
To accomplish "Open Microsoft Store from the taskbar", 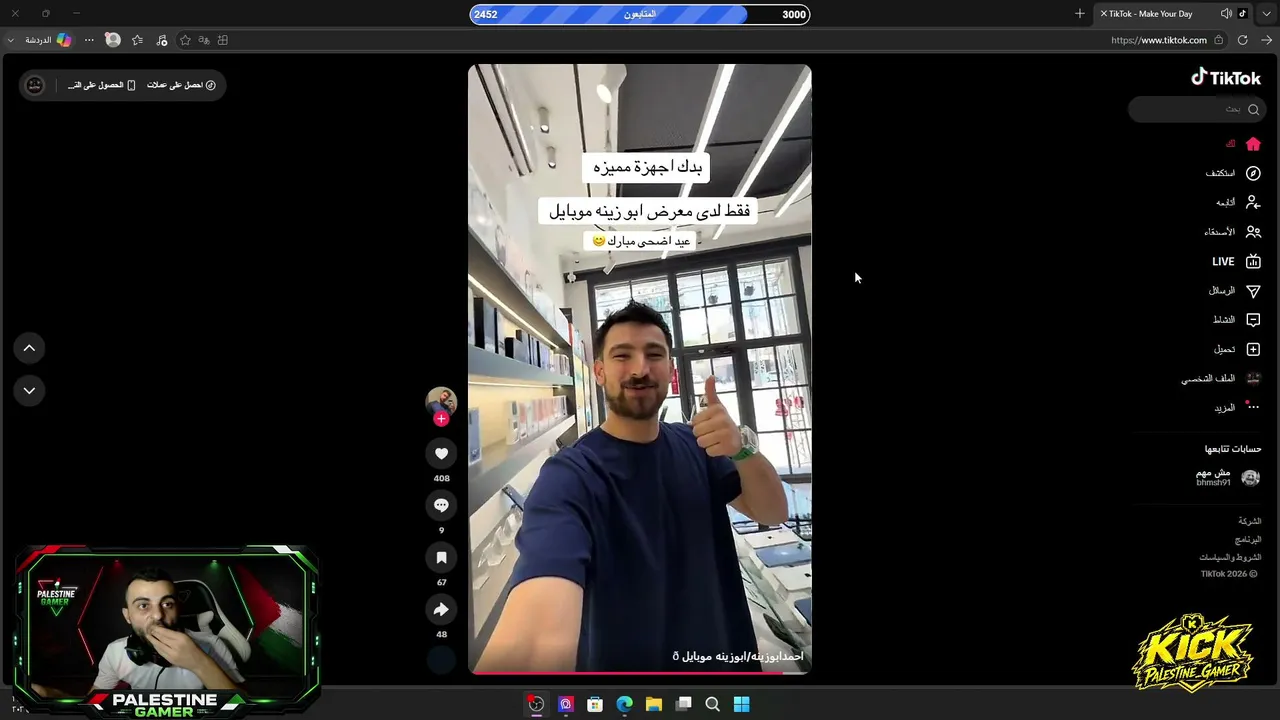I will coord(595,704).
